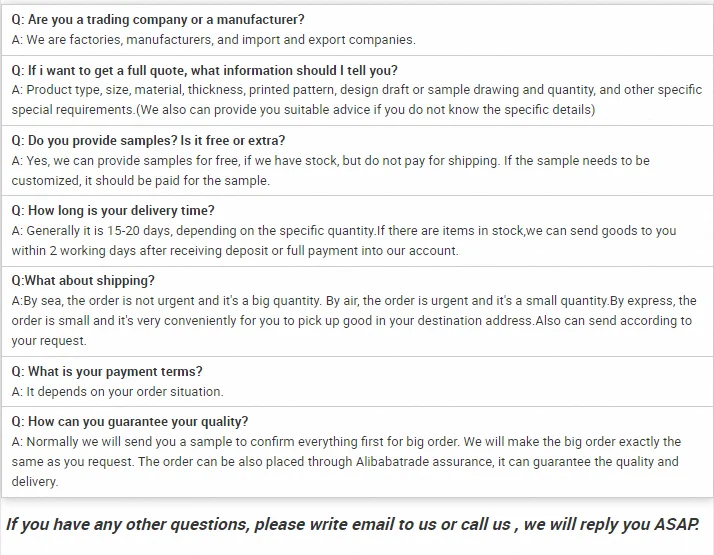The width and height of the screenshot is (714, 555).
Task: Select the payment terms question
Action: click(107, 371)
